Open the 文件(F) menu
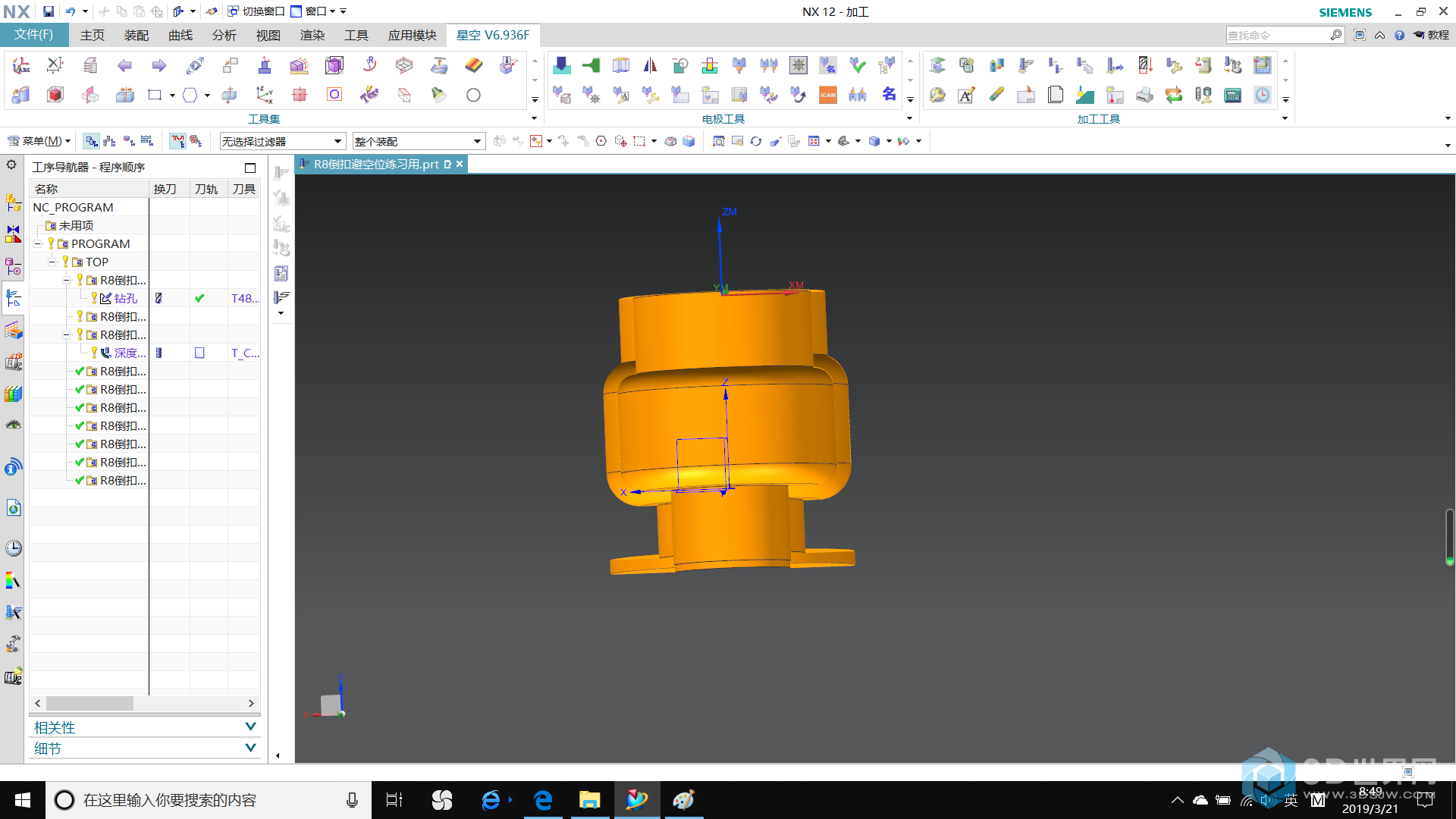 click(x=34, y=35)
